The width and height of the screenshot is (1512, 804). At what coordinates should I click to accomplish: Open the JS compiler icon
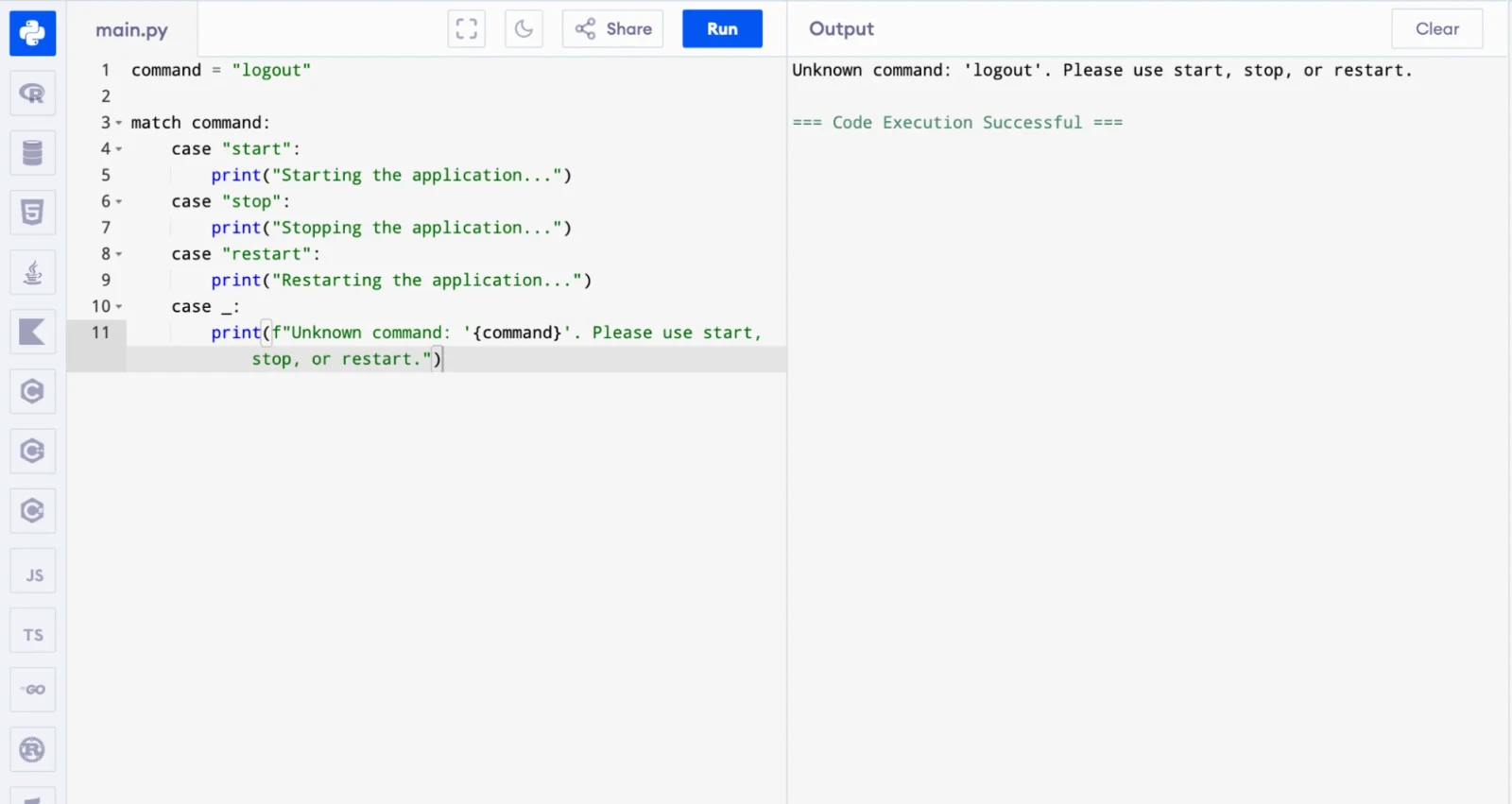[x=32, y=572]
